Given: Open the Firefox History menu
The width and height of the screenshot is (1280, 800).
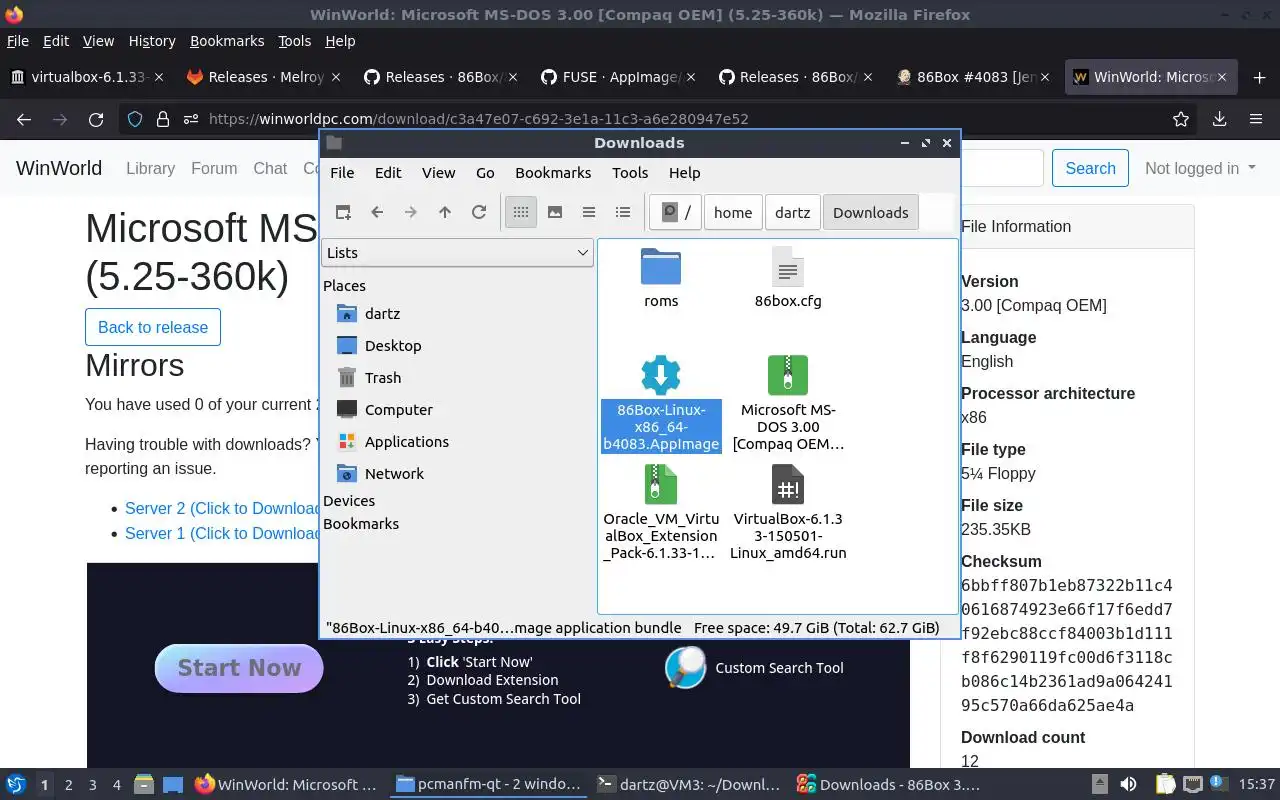Looking at the screenshot, I should coord(152,41).
